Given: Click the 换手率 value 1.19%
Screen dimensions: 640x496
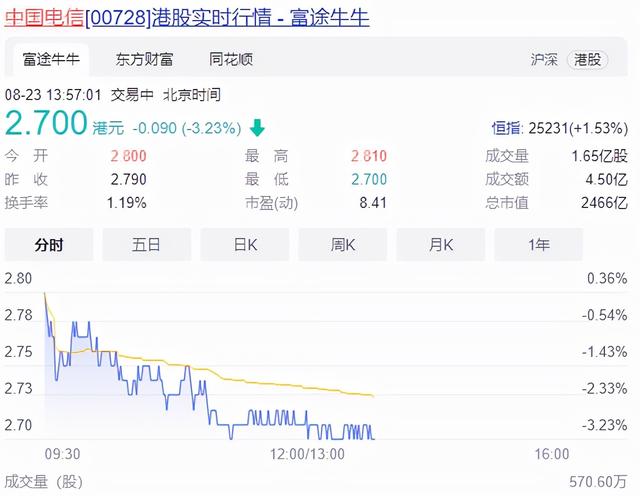Looking at the screenshot, I should coord(127,202).
